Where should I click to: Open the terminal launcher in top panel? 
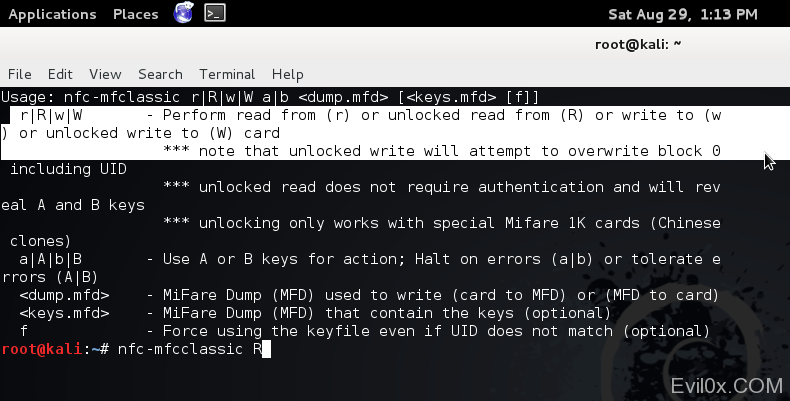214,14
